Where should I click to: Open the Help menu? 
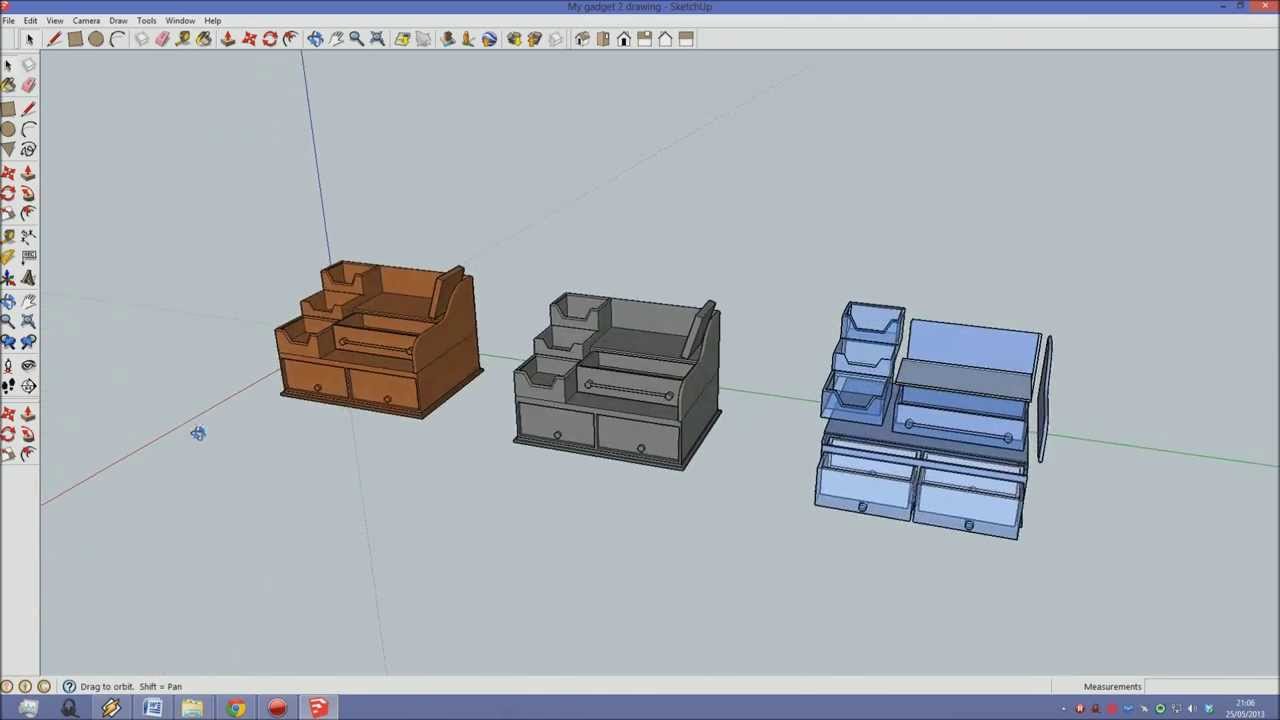coord(212,20)
